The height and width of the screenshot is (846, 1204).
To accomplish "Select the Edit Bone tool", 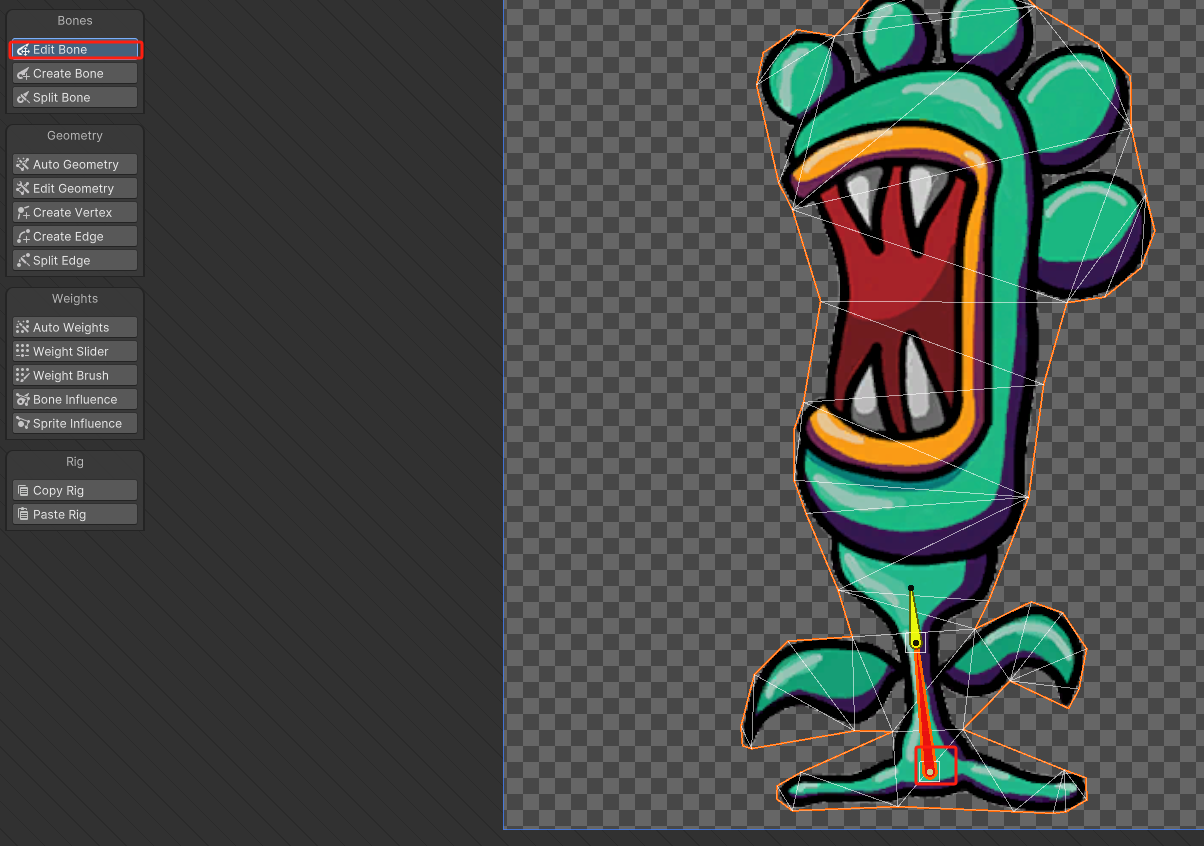I will click(75, 49).
